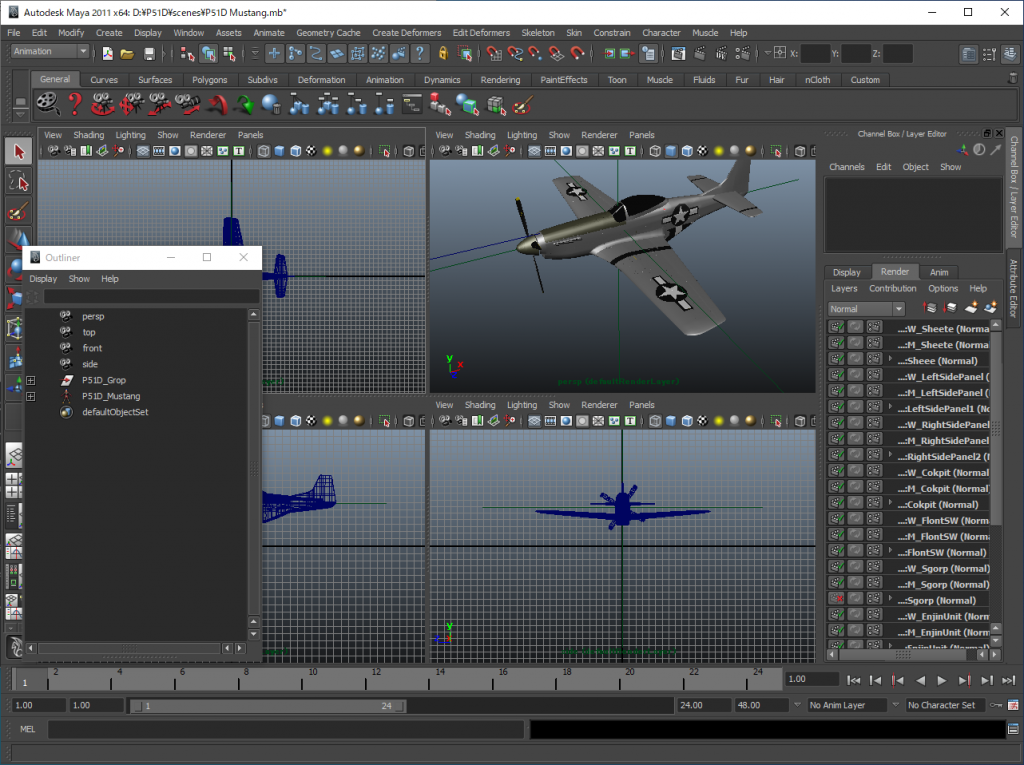
Task: Click the New Scene icon
Action: [108, 54]
